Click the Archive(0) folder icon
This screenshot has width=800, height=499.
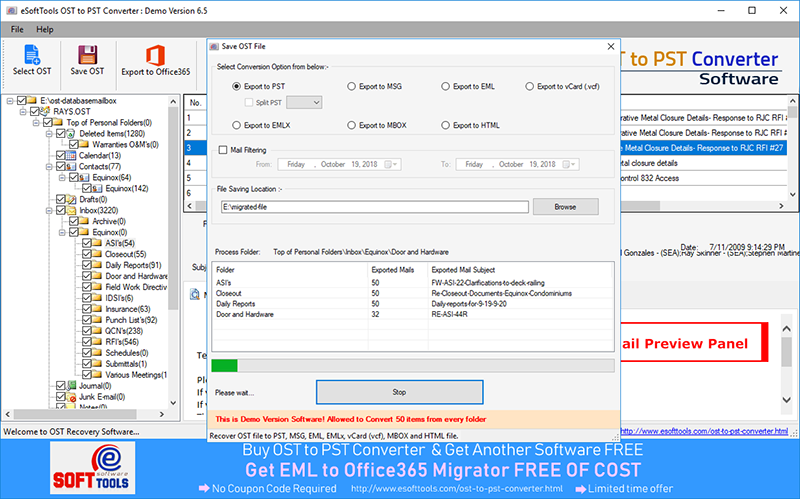point(85,221)
